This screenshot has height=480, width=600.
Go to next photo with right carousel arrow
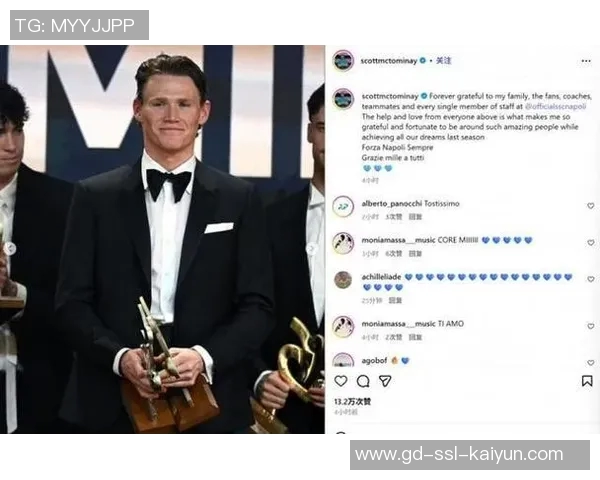312,249
